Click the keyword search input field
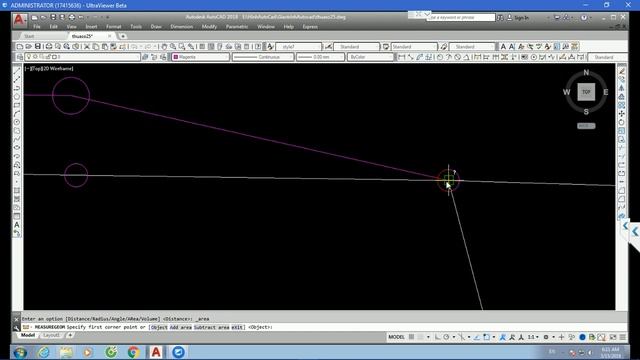The height and width of the screenshot is (360, 640). pos(460,18)
